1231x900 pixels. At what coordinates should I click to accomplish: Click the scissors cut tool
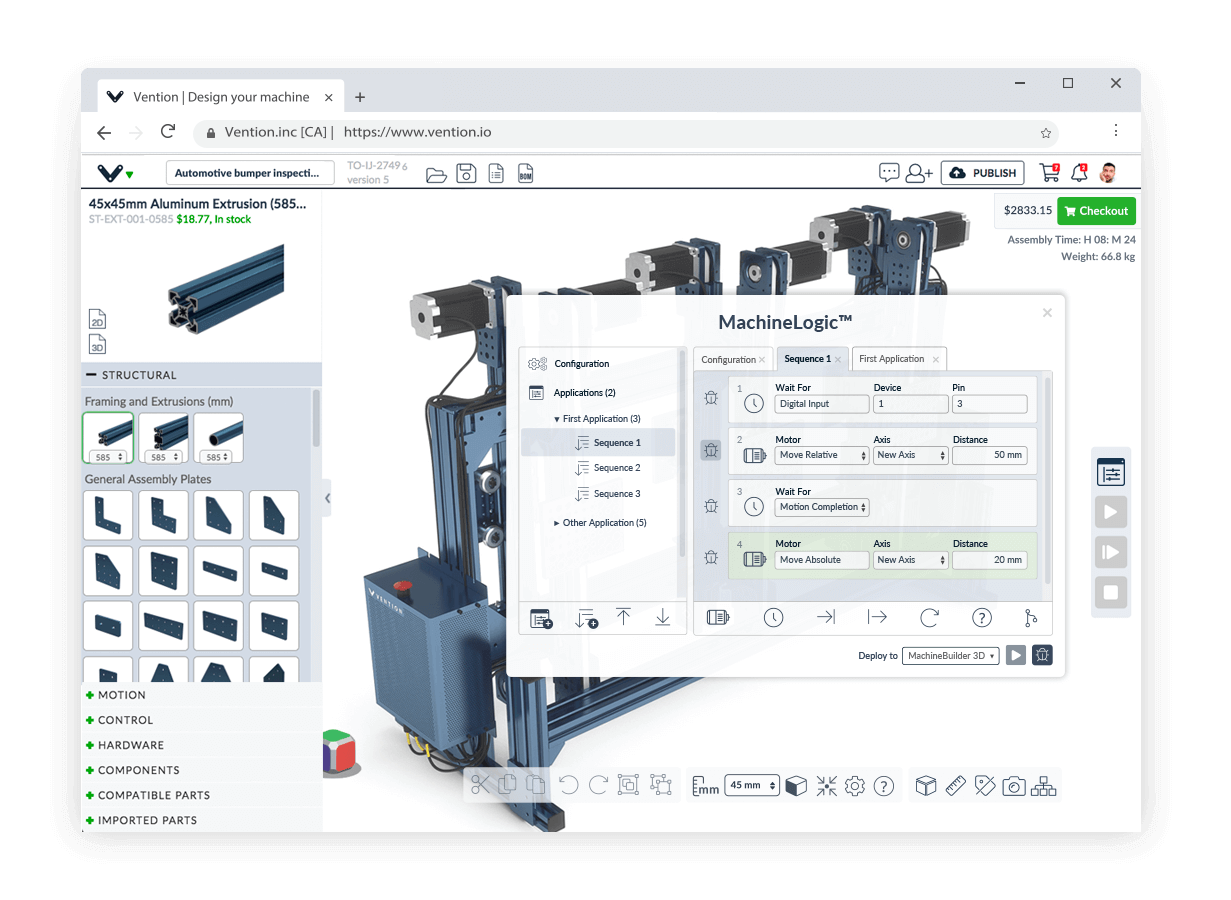[x=480, y=785]
